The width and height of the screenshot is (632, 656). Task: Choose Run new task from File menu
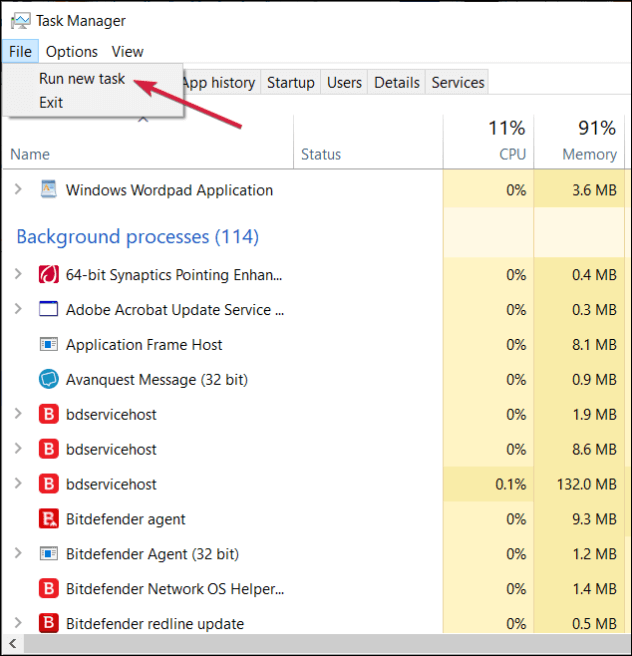[82, 78]
